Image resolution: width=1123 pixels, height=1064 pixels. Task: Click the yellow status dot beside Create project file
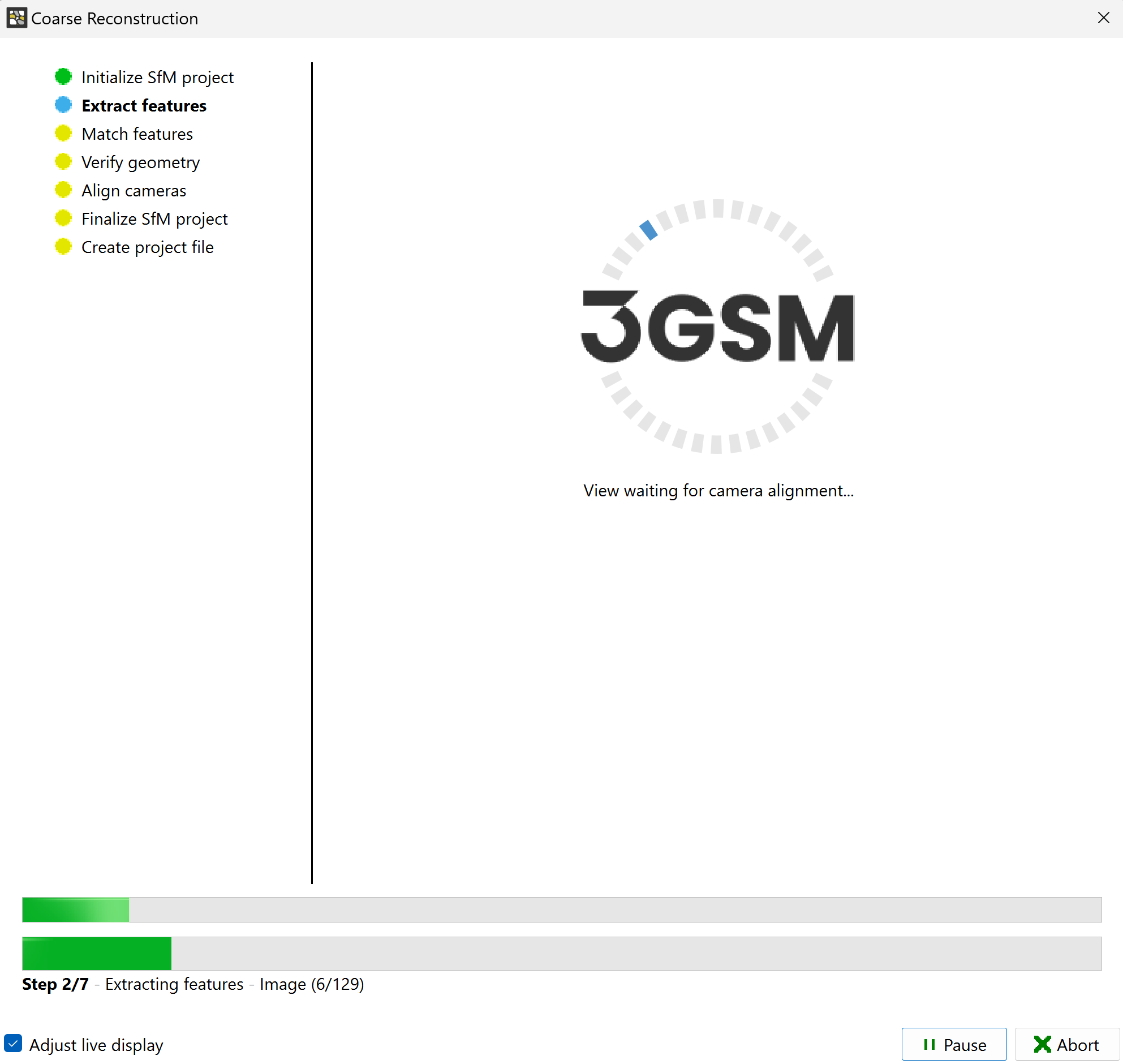point(63,247)
